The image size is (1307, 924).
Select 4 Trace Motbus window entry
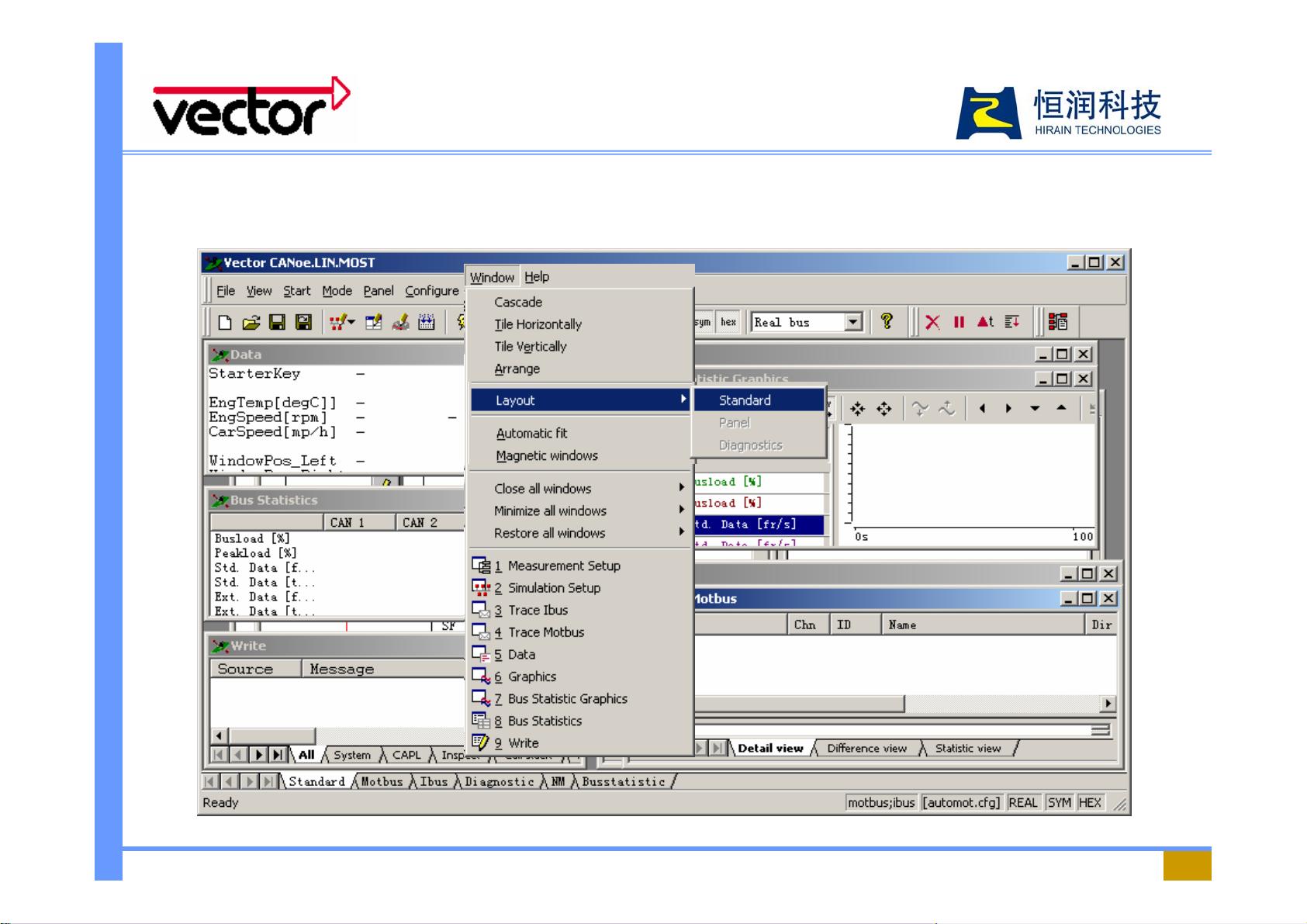[x=580, y=632]
